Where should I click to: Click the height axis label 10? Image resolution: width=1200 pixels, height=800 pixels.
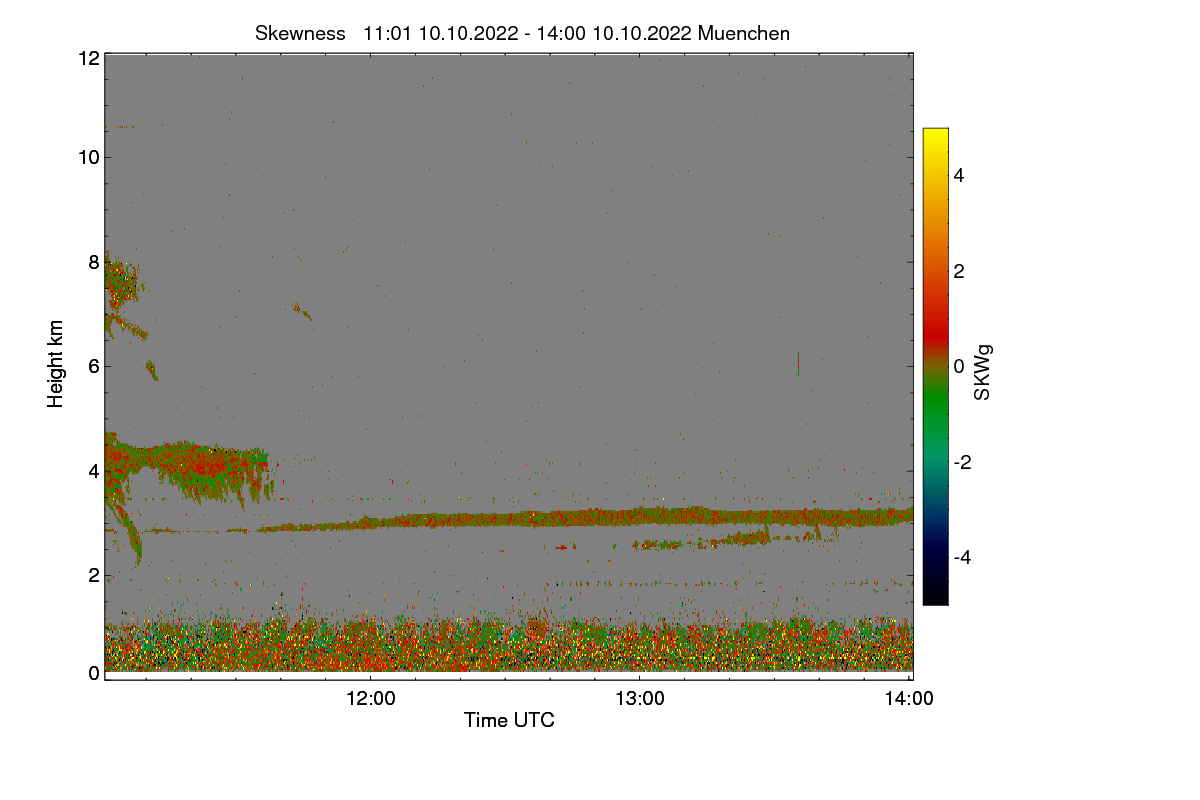coord(88,157)
